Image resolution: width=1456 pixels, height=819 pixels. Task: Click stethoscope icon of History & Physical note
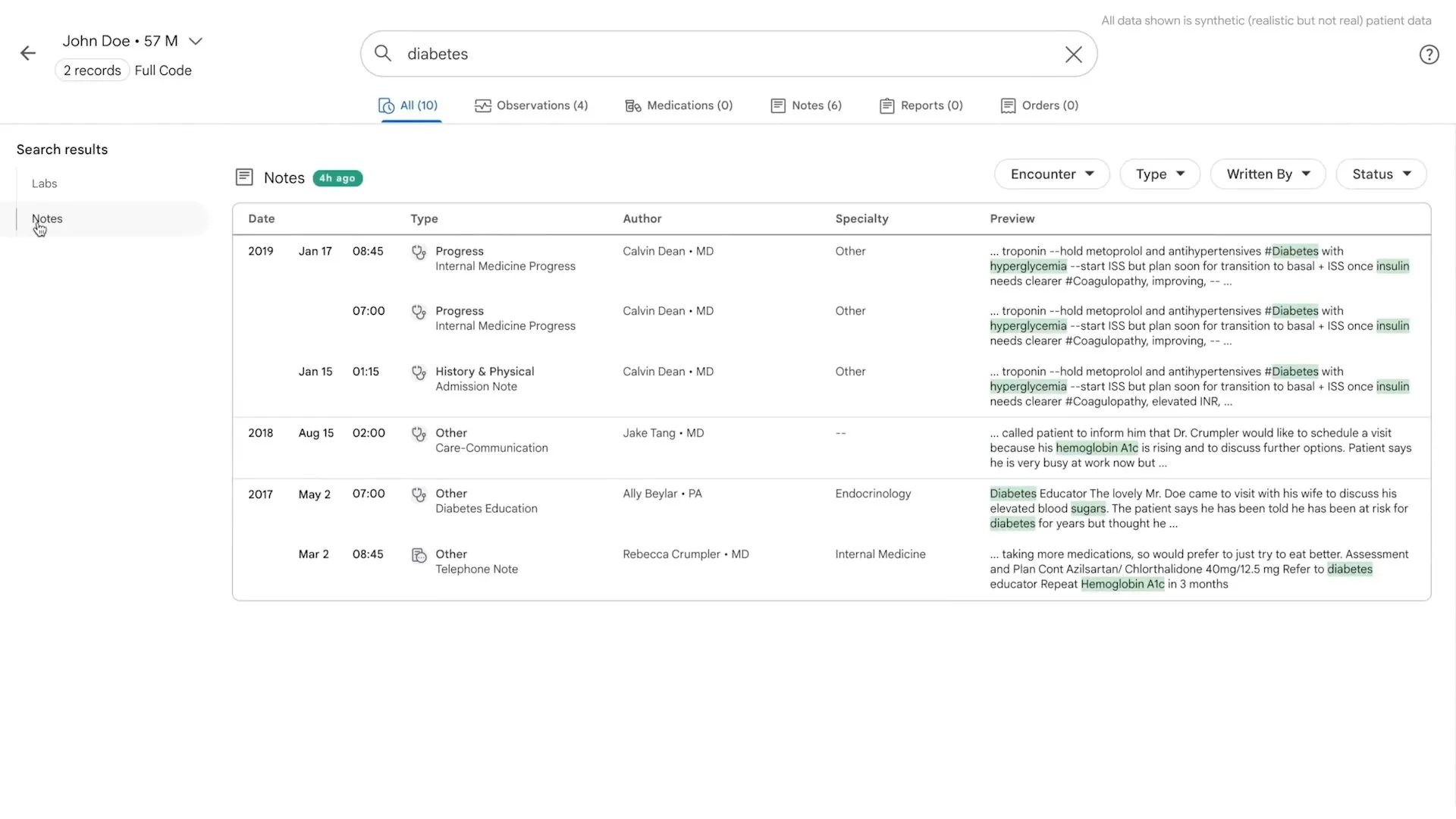(x=419, y=372)
